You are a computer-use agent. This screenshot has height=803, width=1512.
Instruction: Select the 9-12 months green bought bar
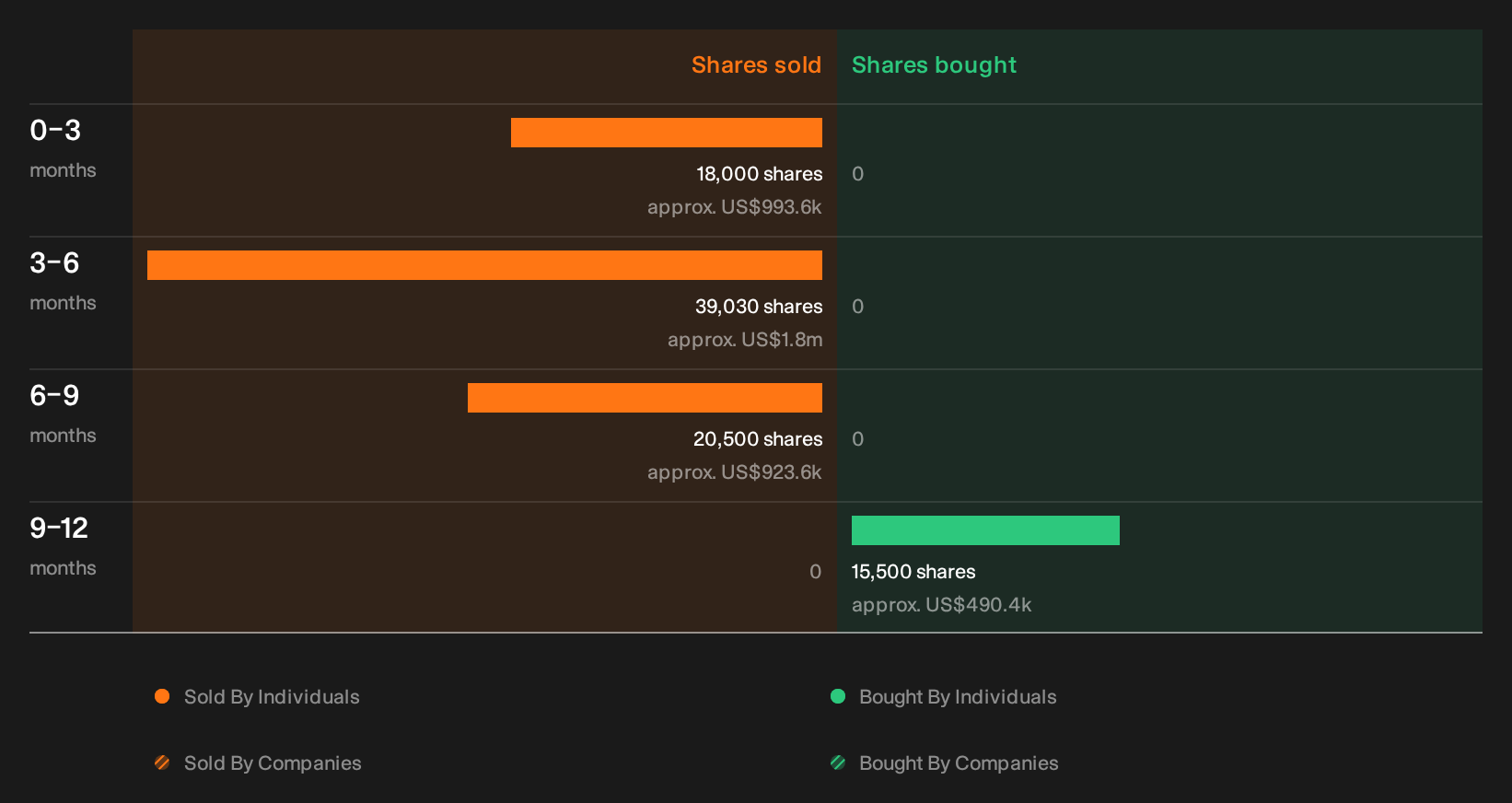click(985, 530)
